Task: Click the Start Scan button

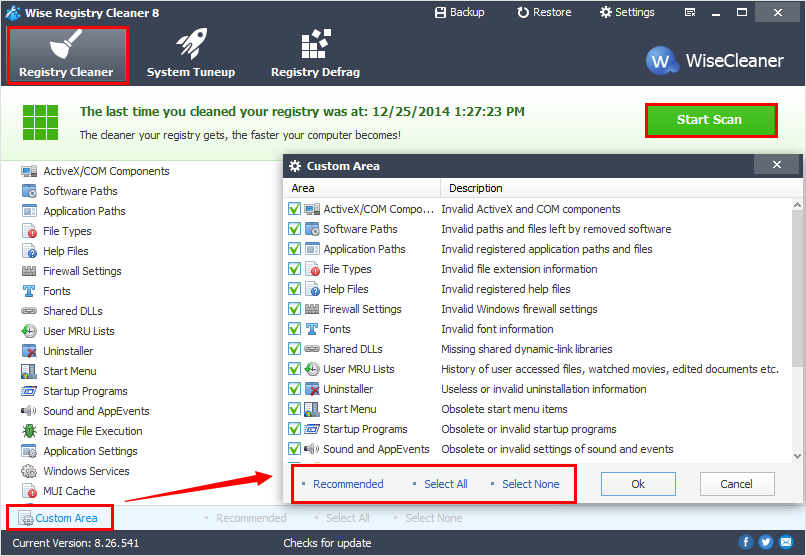Action: (x=710, y=120)
